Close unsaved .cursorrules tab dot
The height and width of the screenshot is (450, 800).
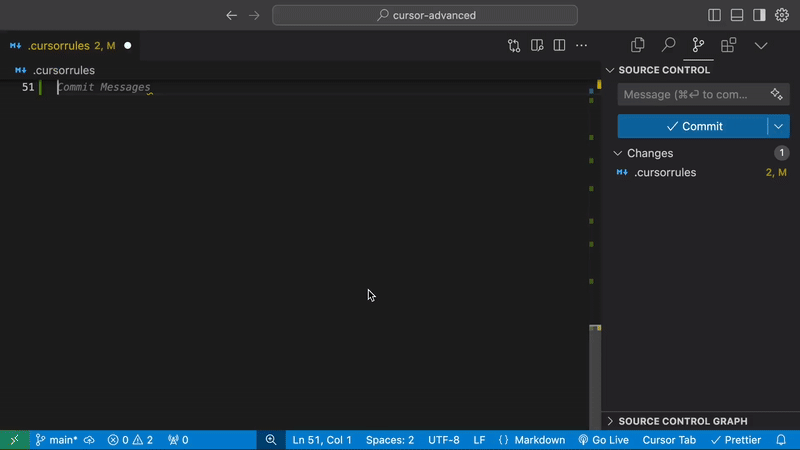point(128,46)
